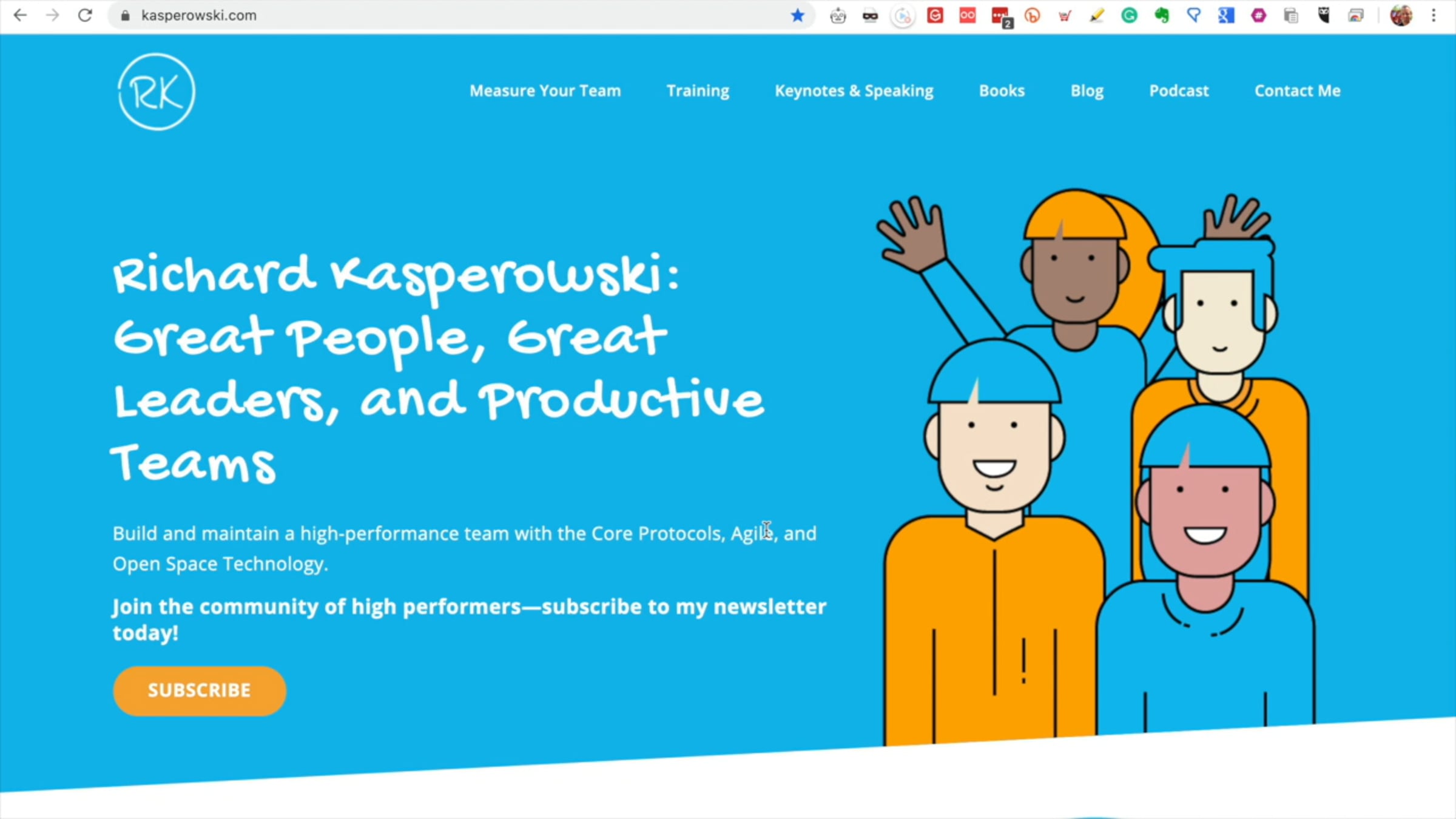
Task: Click the bookmark star icon
Action: click(798, 16)
